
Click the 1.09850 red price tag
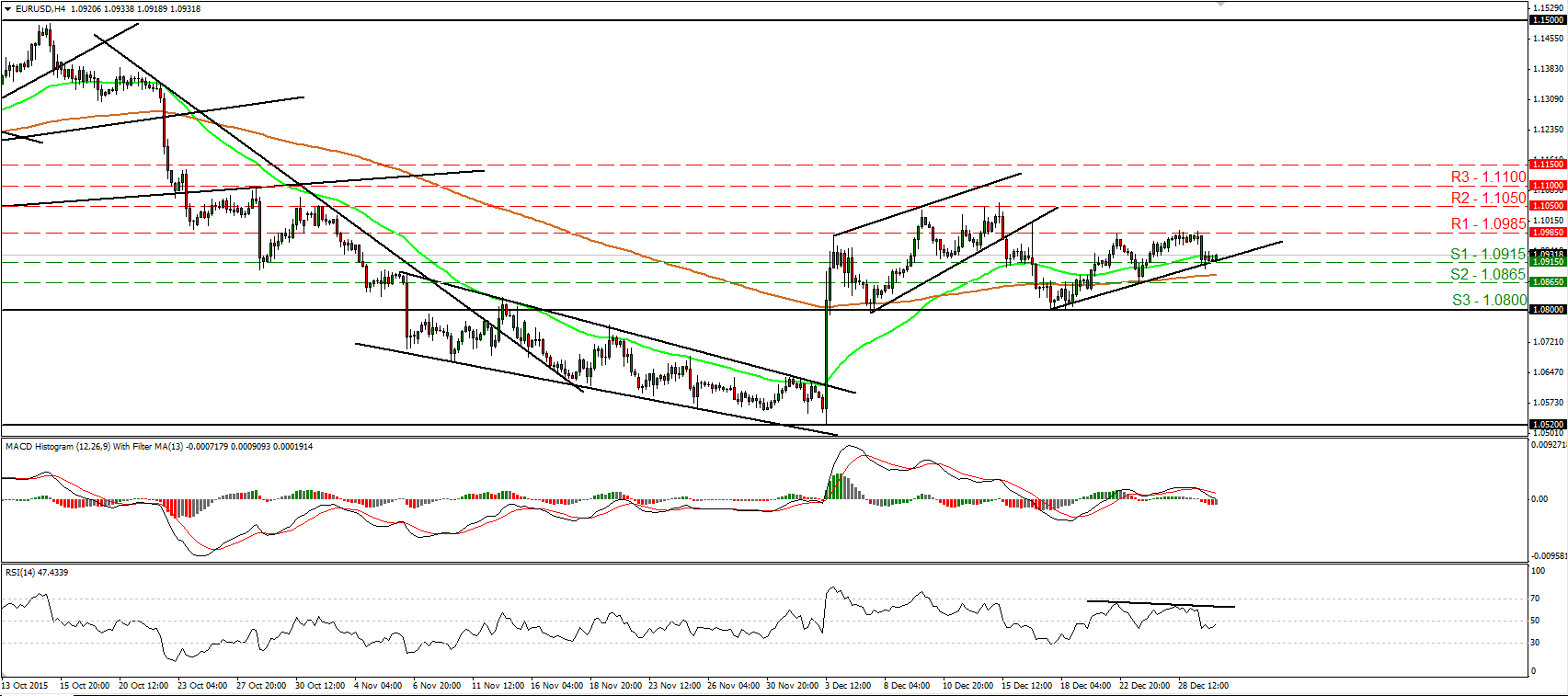click(1547, 233)
